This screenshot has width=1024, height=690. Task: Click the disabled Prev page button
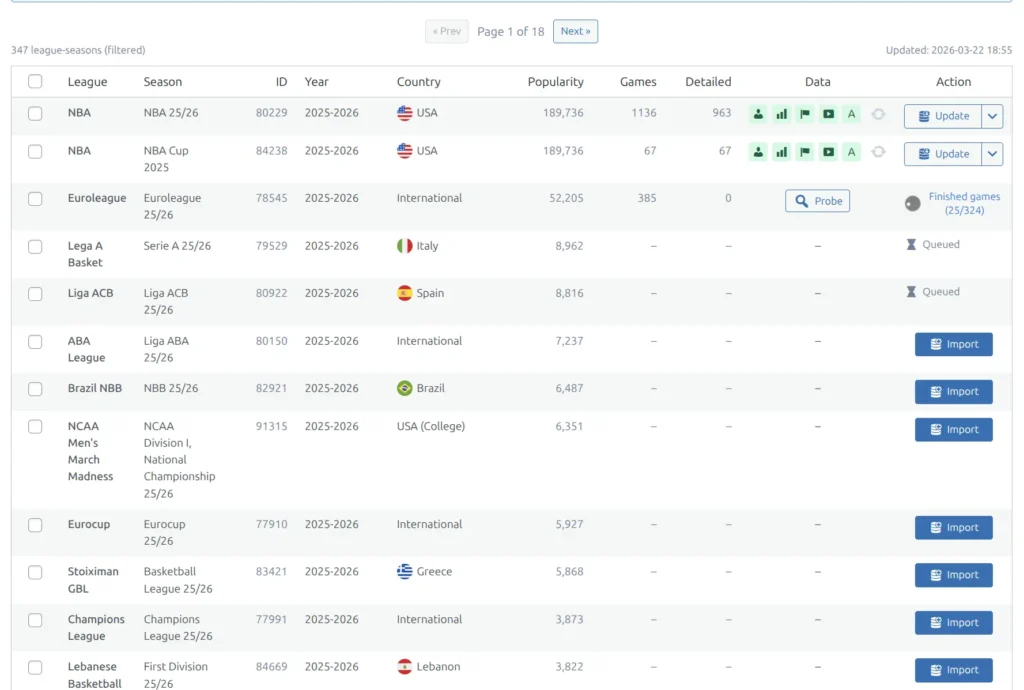[x=447, y=31]
